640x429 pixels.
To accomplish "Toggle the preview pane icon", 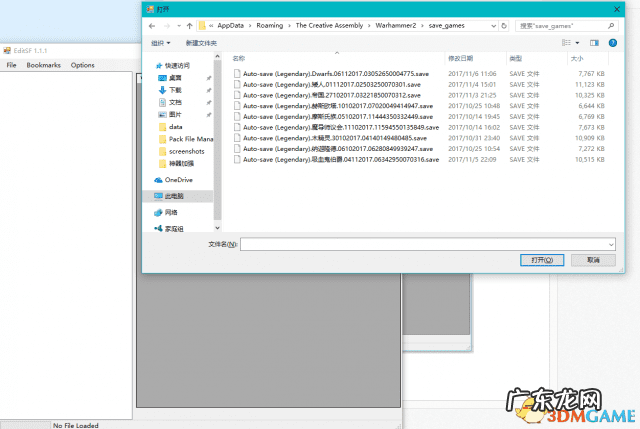I will (594, 42).
